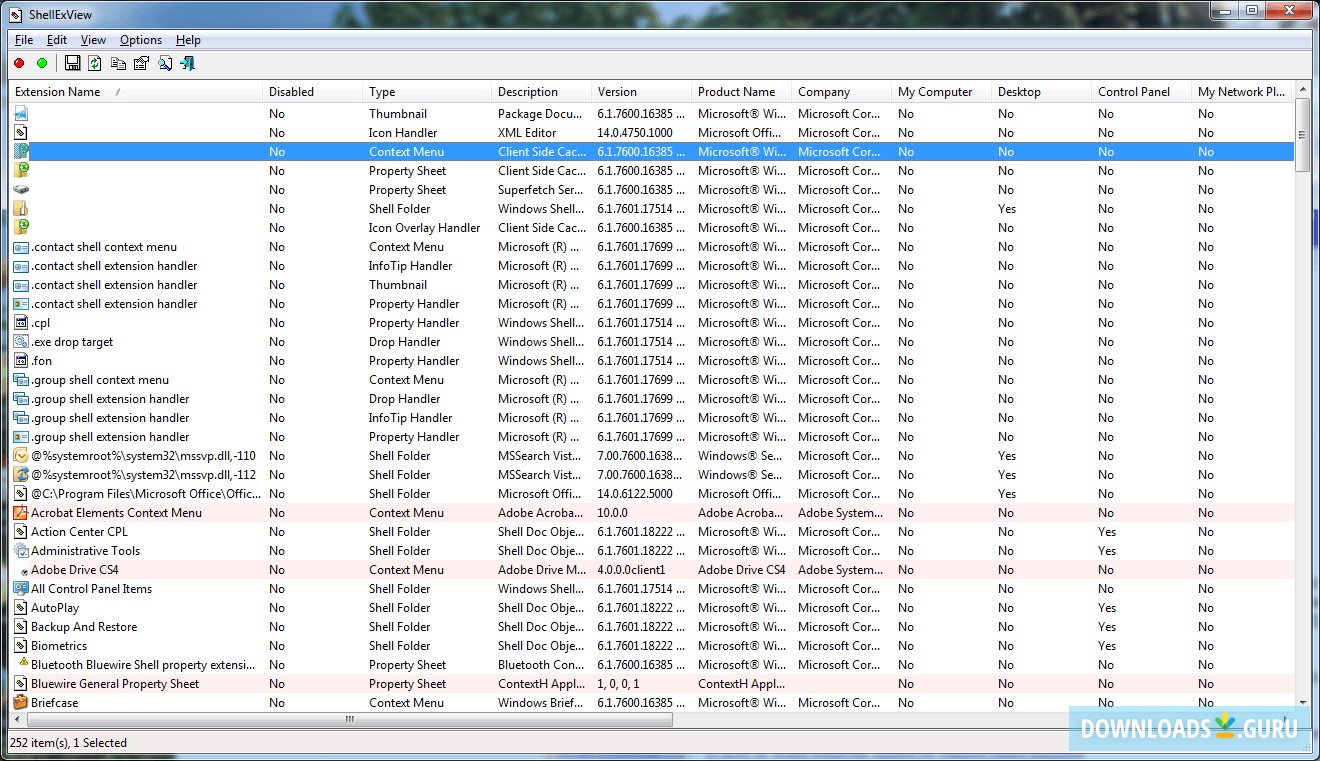The width and height of the screenshot is (1320, 761).
Task: Open the File menu
Action: click(24, 40)
